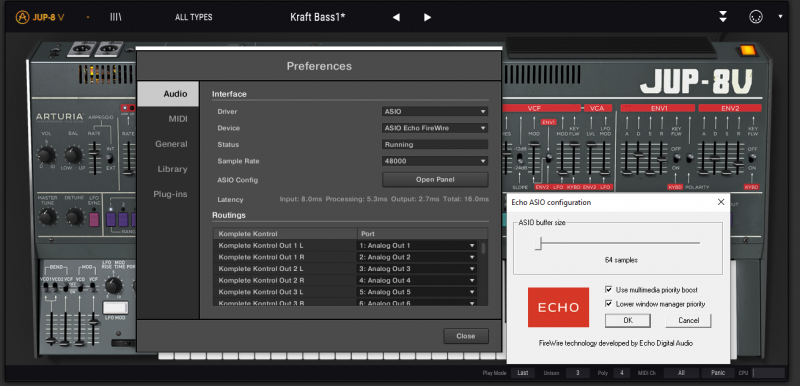800x386 pixels.
Task: Open port dropdown for 1: Analog Out 1
Action: [x=416, y=245]
